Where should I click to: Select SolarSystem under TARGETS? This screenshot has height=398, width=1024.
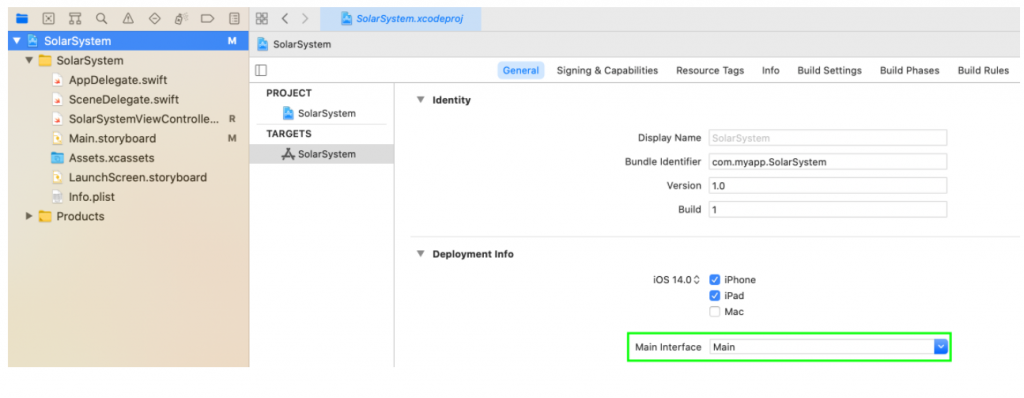(x=321, y=154)
